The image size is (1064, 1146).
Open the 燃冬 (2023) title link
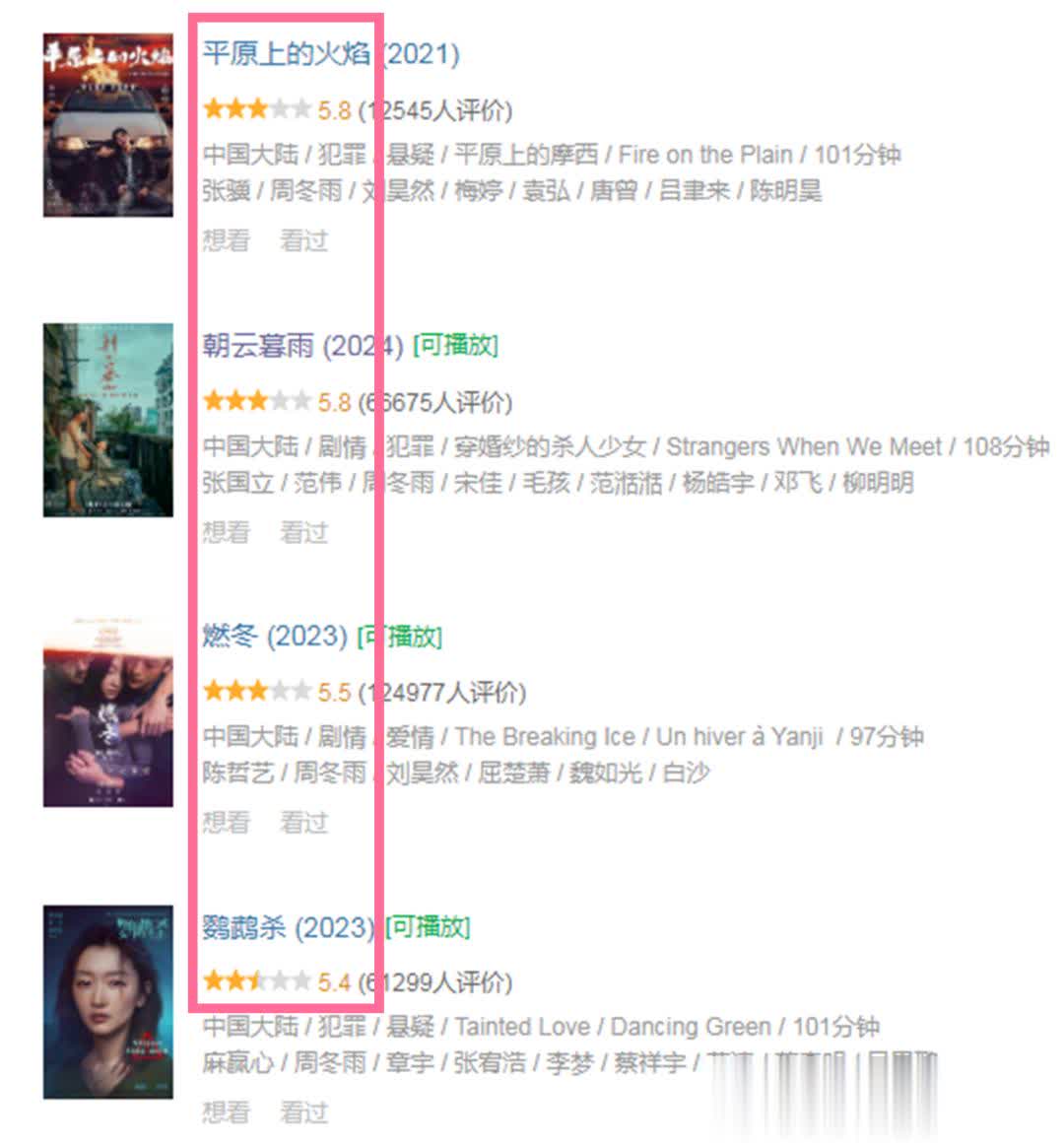[275, 636]
